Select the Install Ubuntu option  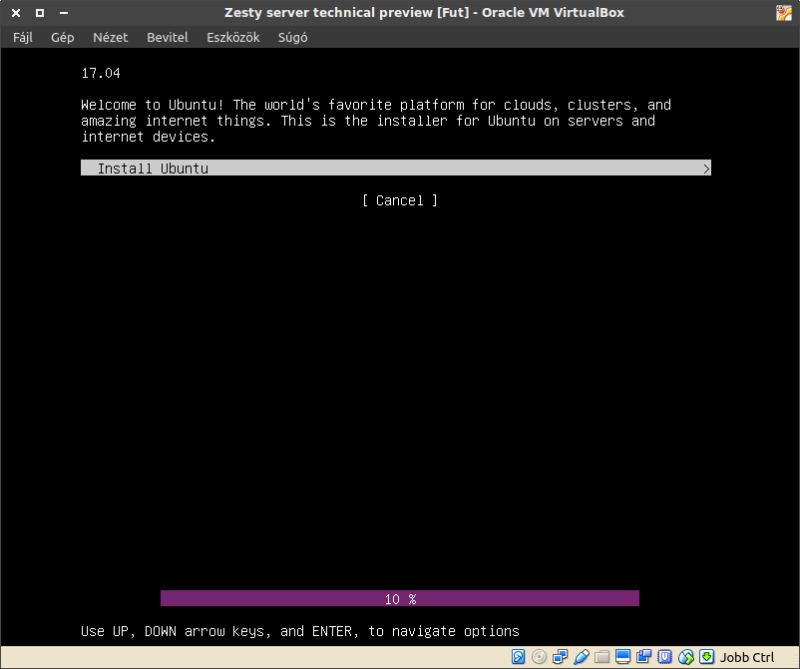pyautogui.click(x=396, y=168)
